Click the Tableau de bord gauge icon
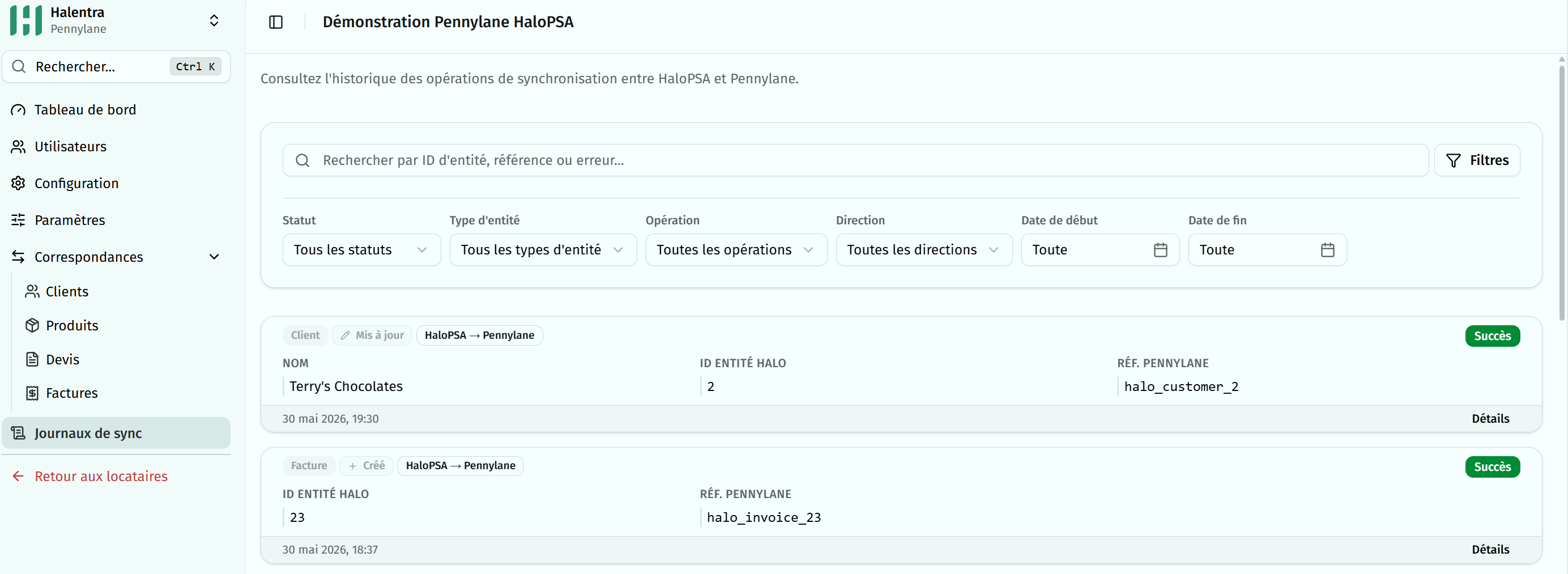Viewport: 1568px width, 574px height. coord(18,109)
